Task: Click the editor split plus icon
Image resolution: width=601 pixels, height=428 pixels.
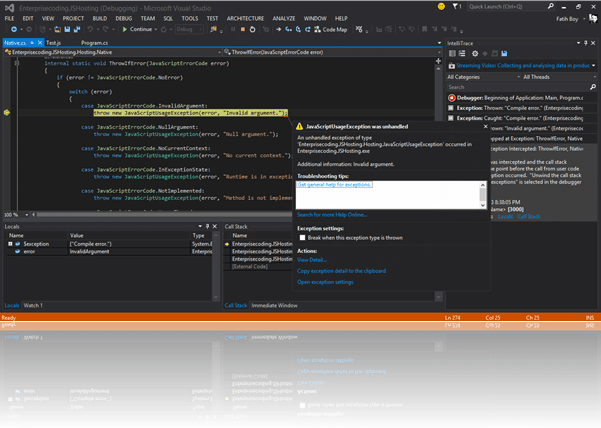Action: coord(438,61)
